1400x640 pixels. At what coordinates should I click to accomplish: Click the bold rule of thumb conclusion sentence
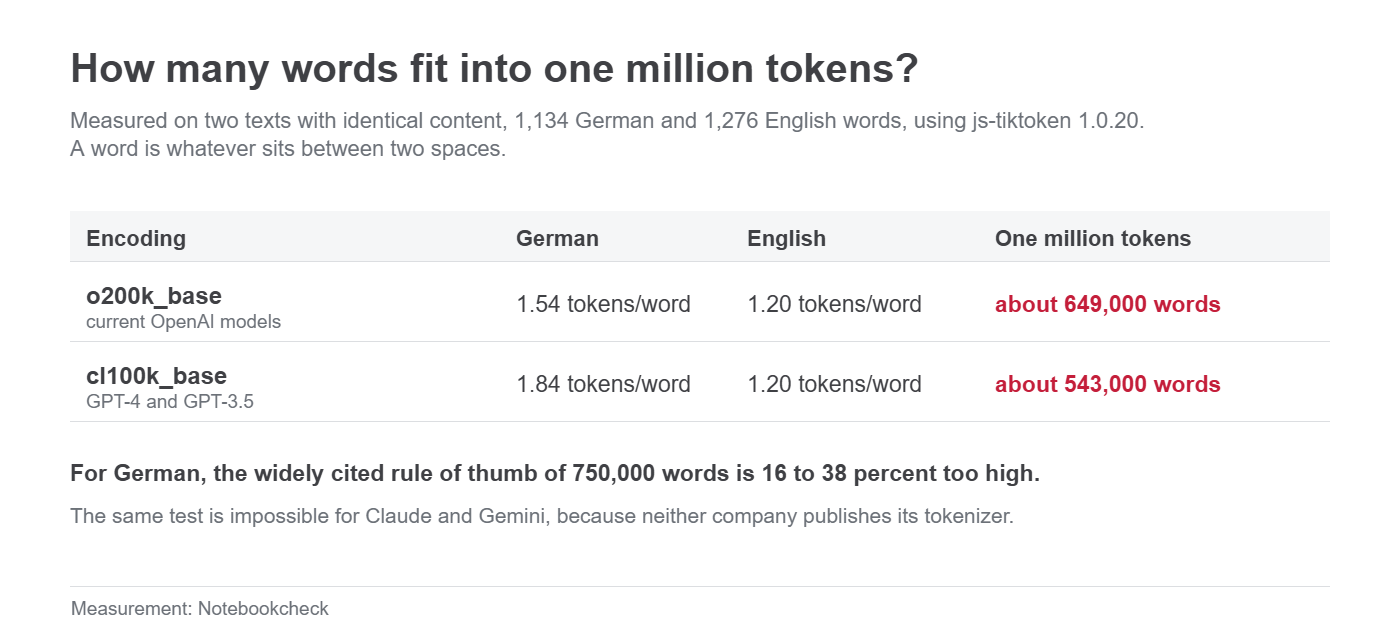(x=555, y=474)
